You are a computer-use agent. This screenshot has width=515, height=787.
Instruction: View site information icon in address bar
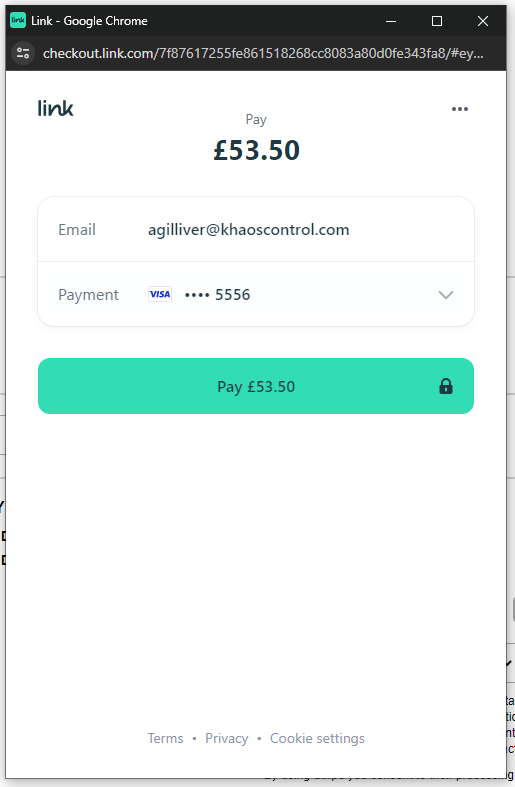pyautogui.click(x=23, y=53)
